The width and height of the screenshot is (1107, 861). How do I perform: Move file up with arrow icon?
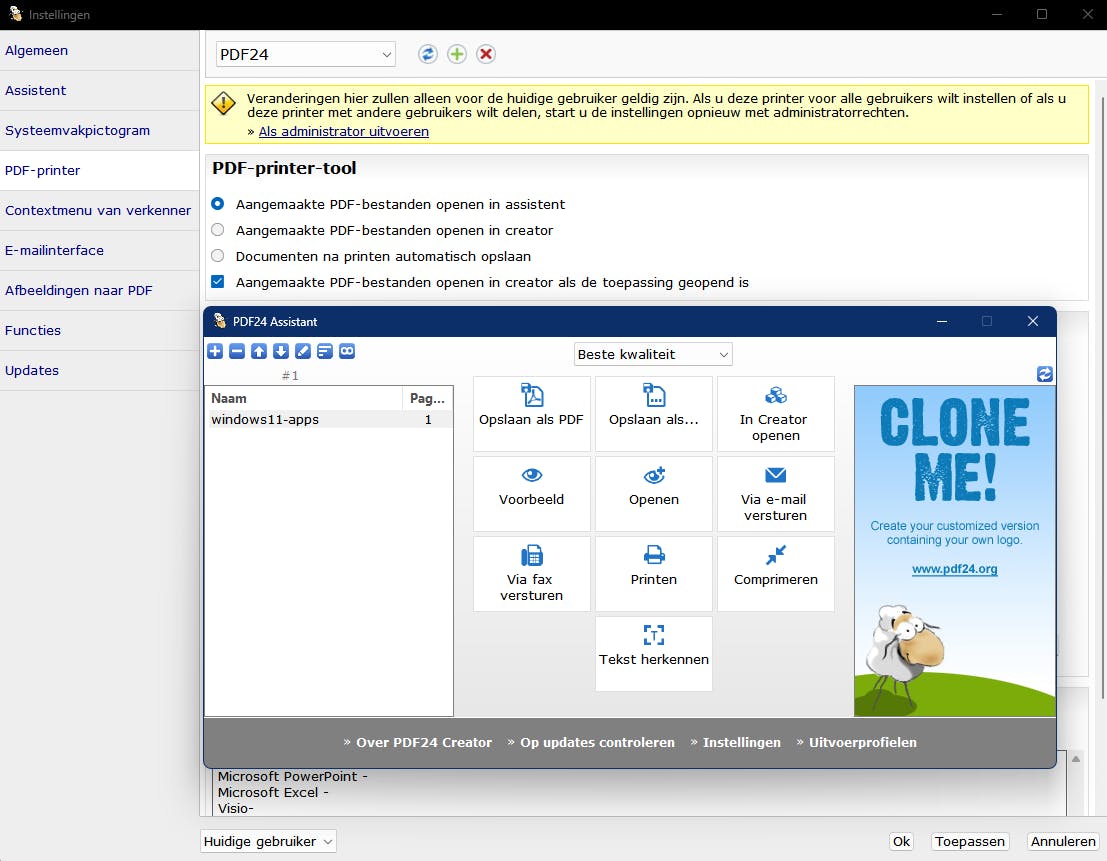[259, 351]
